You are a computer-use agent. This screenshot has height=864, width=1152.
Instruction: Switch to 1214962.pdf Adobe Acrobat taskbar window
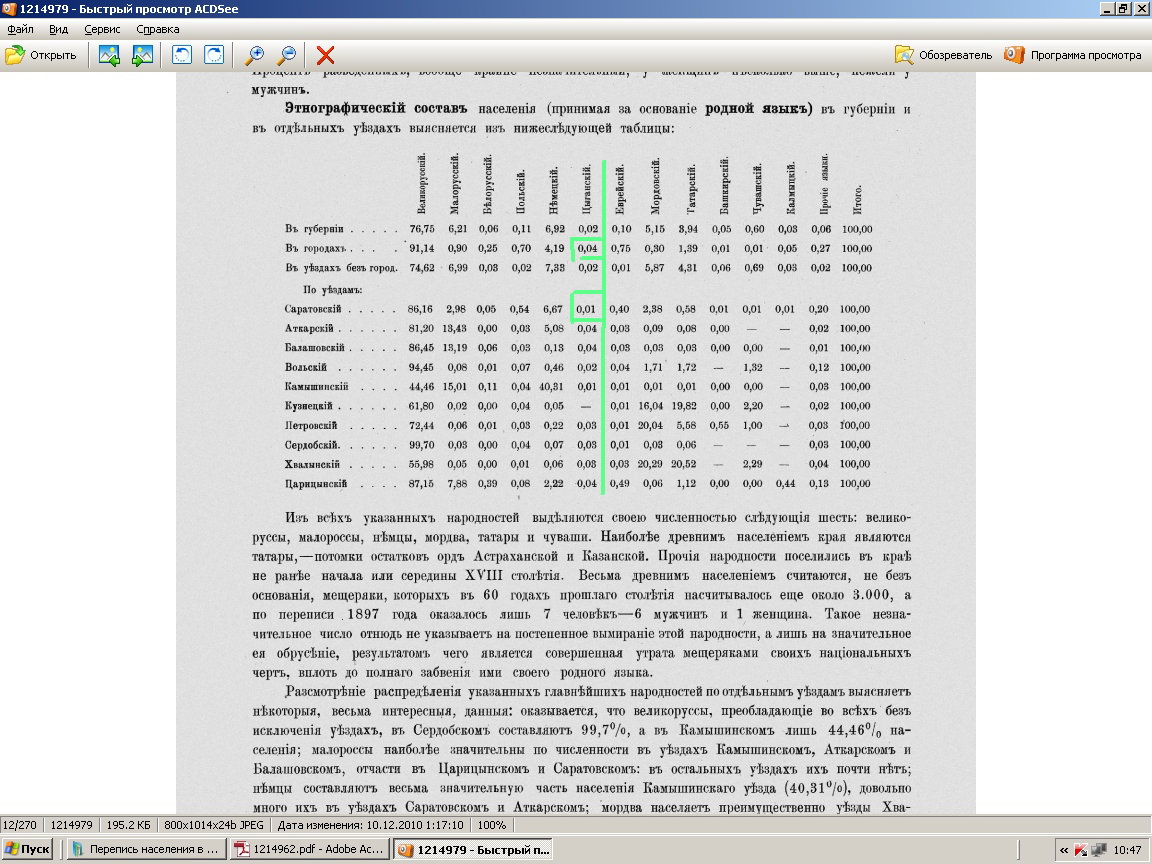[309, 849]
